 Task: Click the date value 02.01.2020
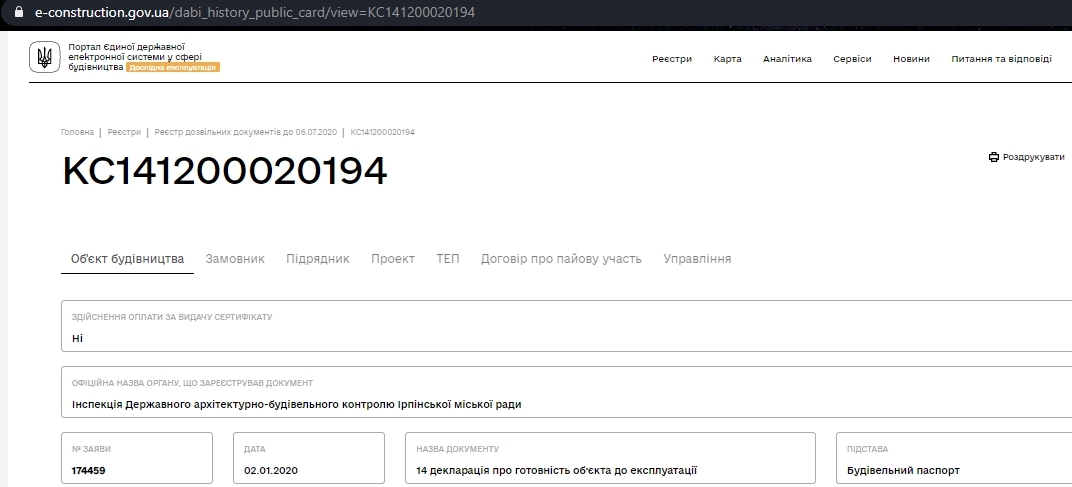click(271, 471)
